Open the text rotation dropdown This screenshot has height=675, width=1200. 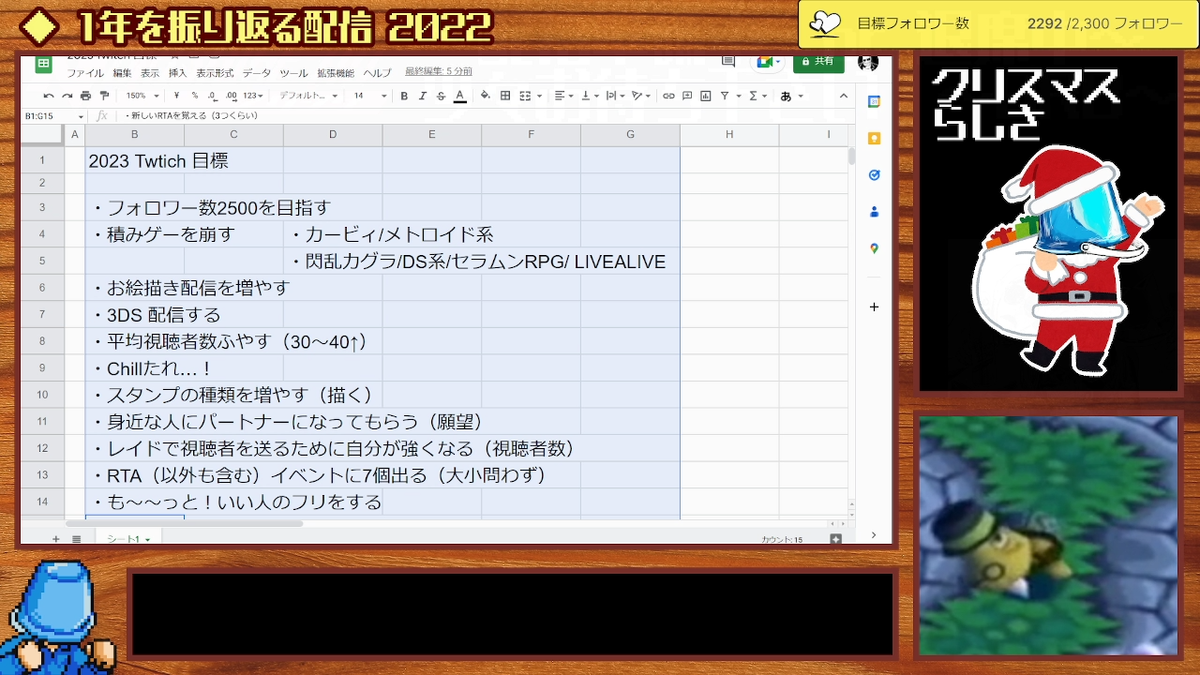pyautogui.click(x=640, y=96)
